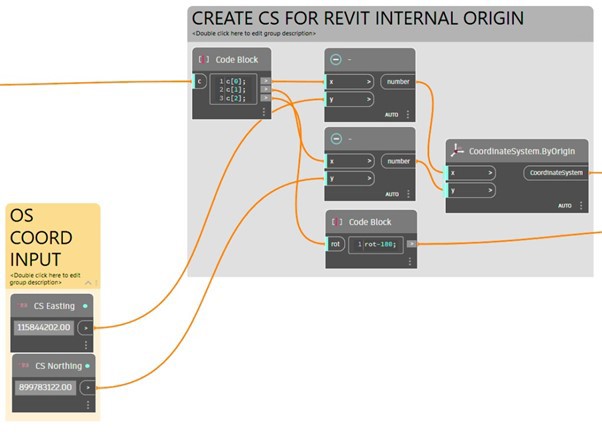The image size is (602, 437).
Task: Click the rot input port
Action: pos(335,244)
